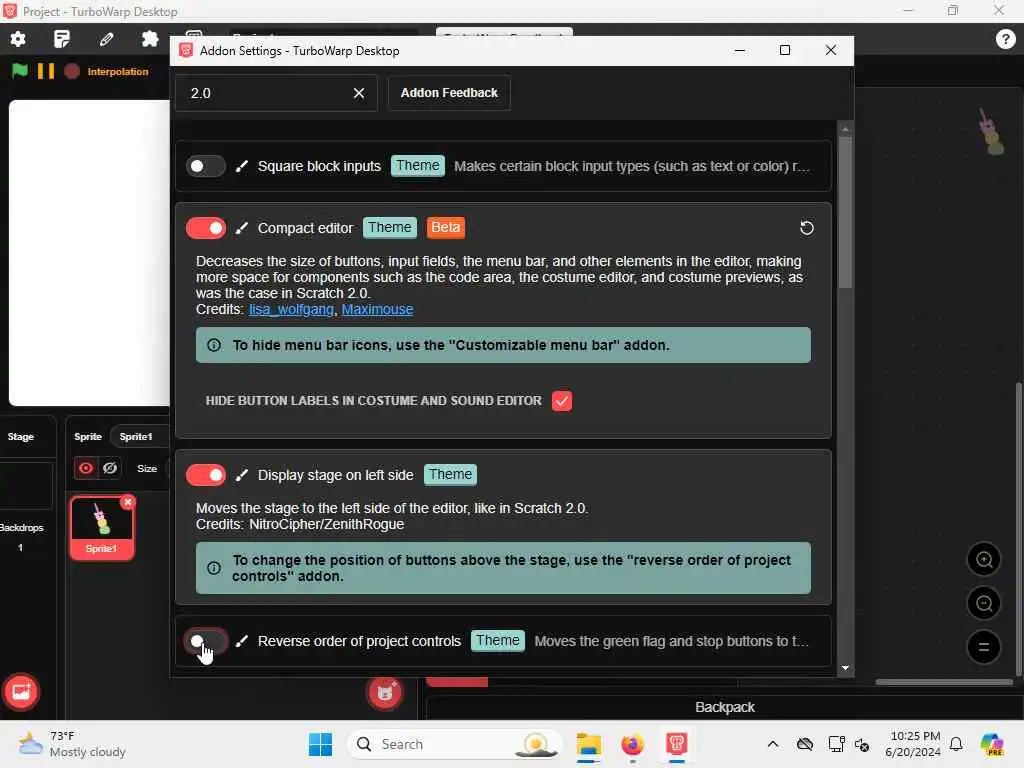
Task: Click Theme tag on Reverse order addon
Action: (498, 641)
